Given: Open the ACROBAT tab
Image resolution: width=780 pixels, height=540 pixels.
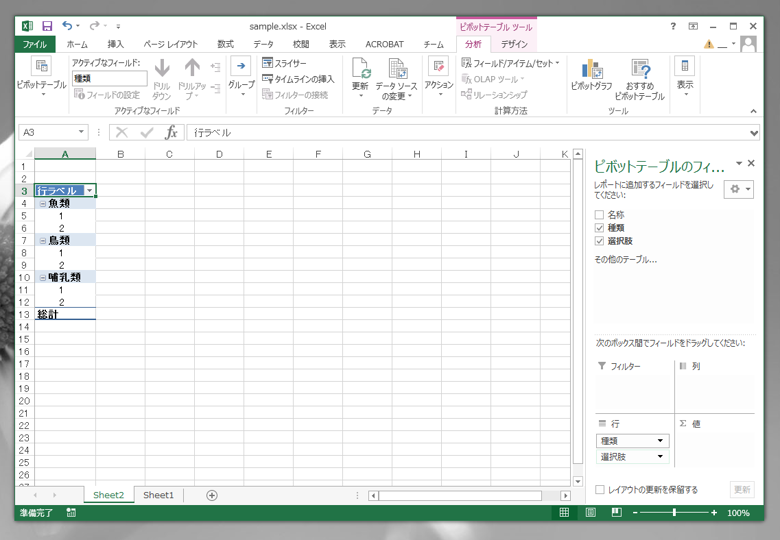Looking at the screenshot, I should coord(385,44).
